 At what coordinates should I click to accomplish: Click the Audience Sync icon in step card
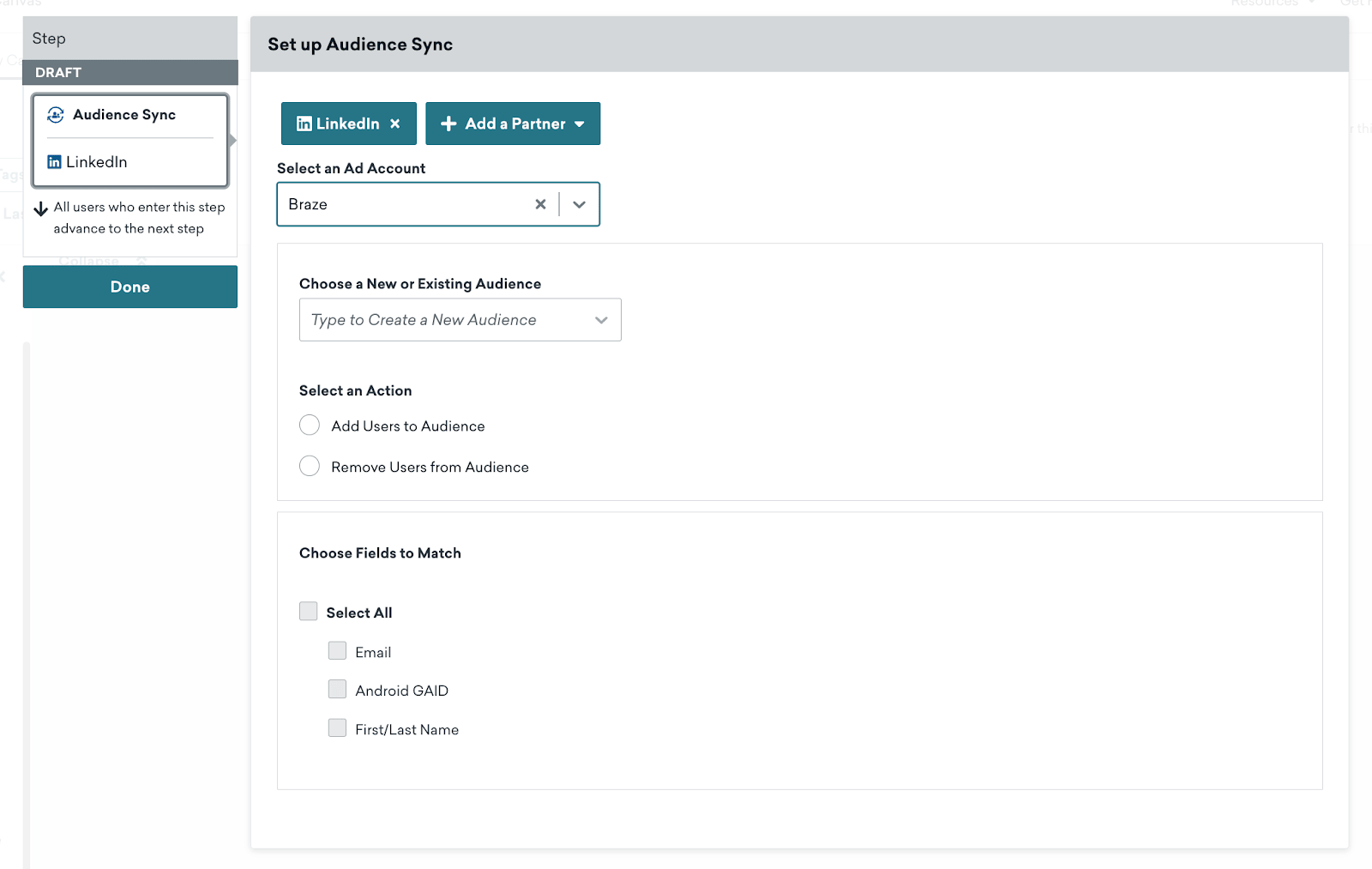pos(56,115)
